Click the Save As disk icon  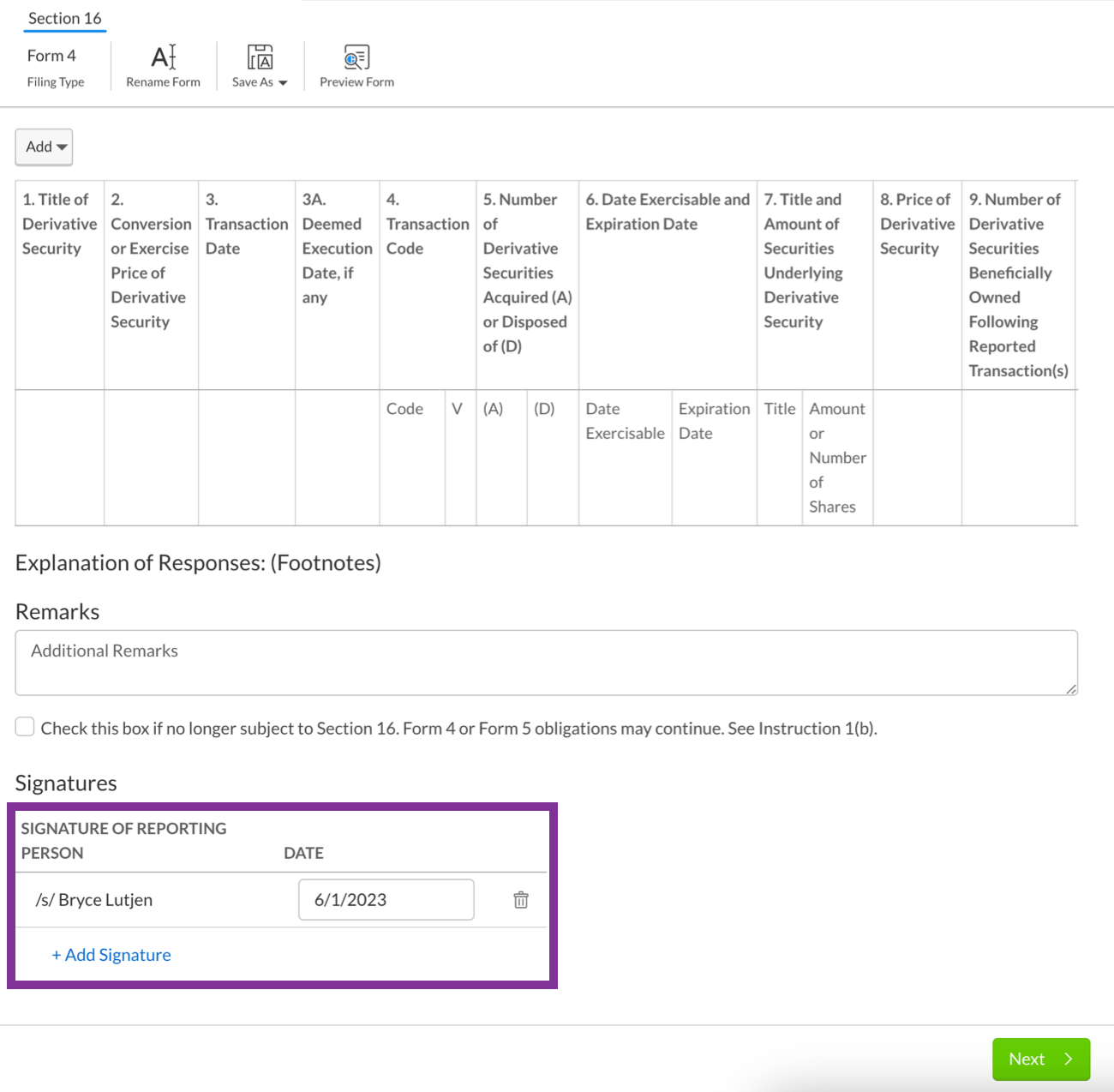click(260, 57)
